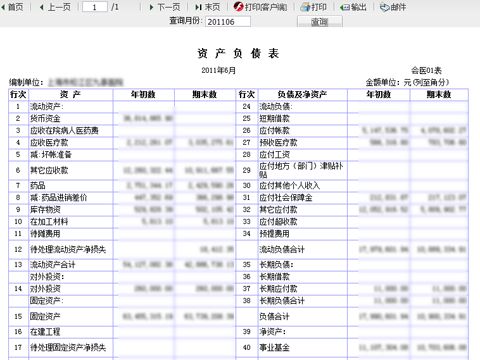Click the 资产 column header
The width and height of the screenshot is (480, 360).
click(x=70, y=95)
